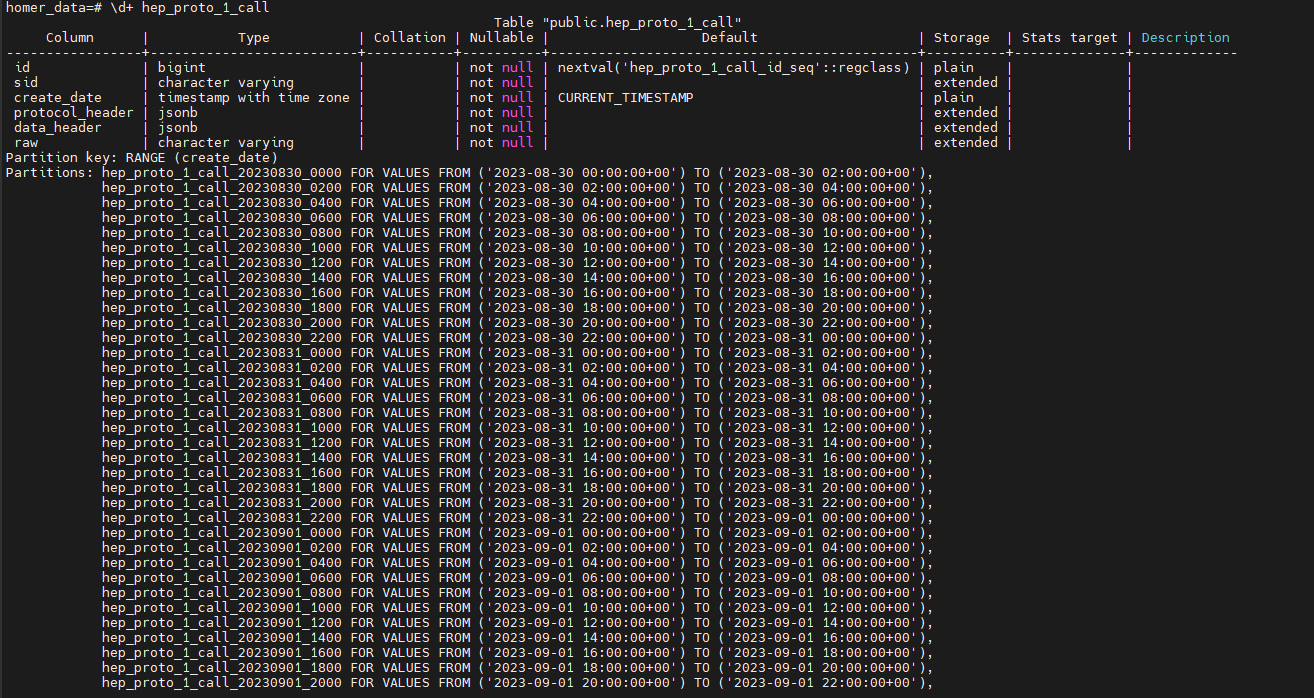Select the raw column name
The height and width of the screenshot is (698, 1314).
[26, 142]
